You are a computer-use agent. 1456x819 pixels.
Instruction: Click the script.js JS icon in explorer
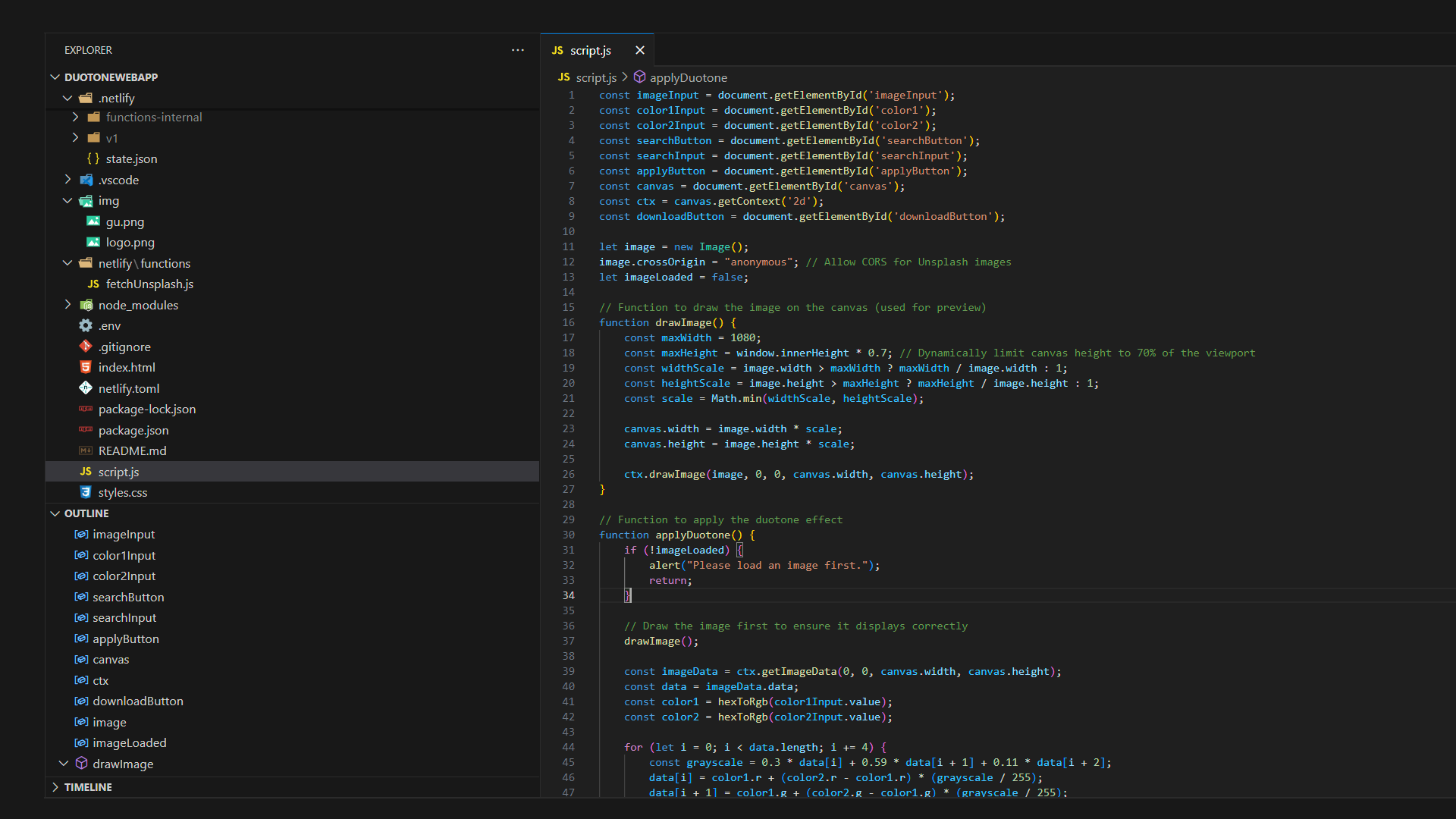pos(86,472)
